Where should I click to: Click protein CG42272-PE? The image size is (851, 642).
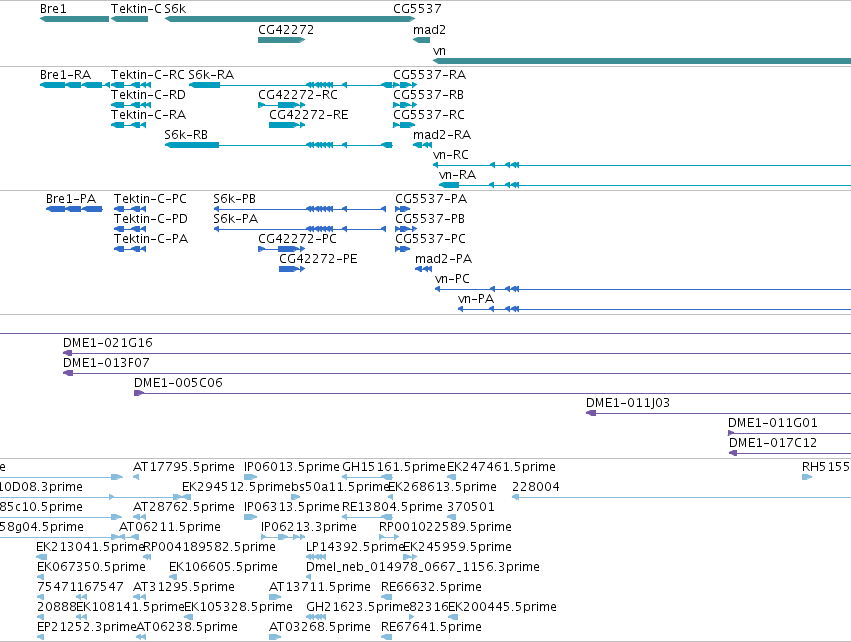(292, 269)
